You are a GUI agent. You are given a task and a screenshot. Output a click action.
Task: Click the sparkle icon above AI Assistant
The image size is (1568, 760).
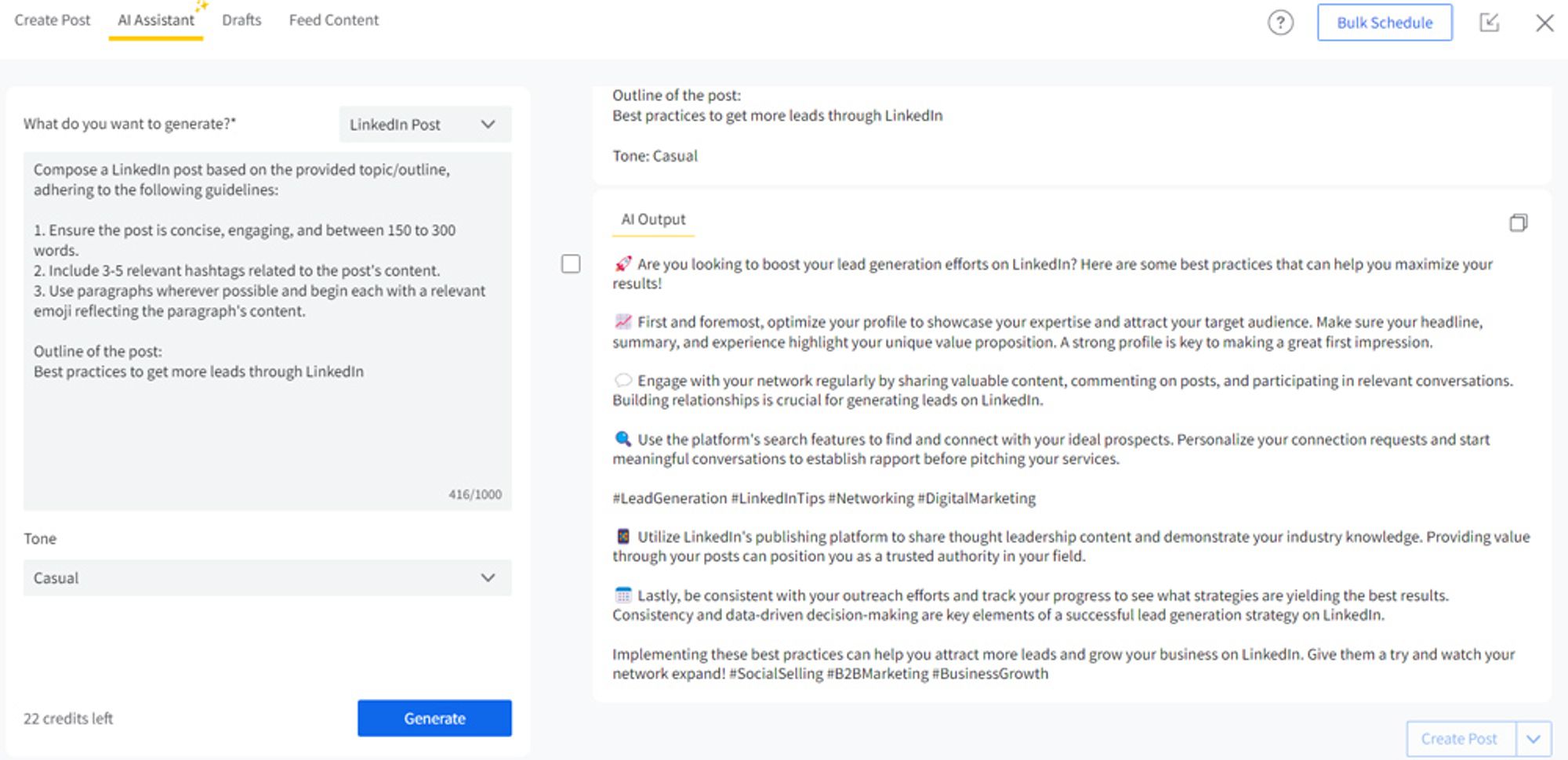click(202, 6)
